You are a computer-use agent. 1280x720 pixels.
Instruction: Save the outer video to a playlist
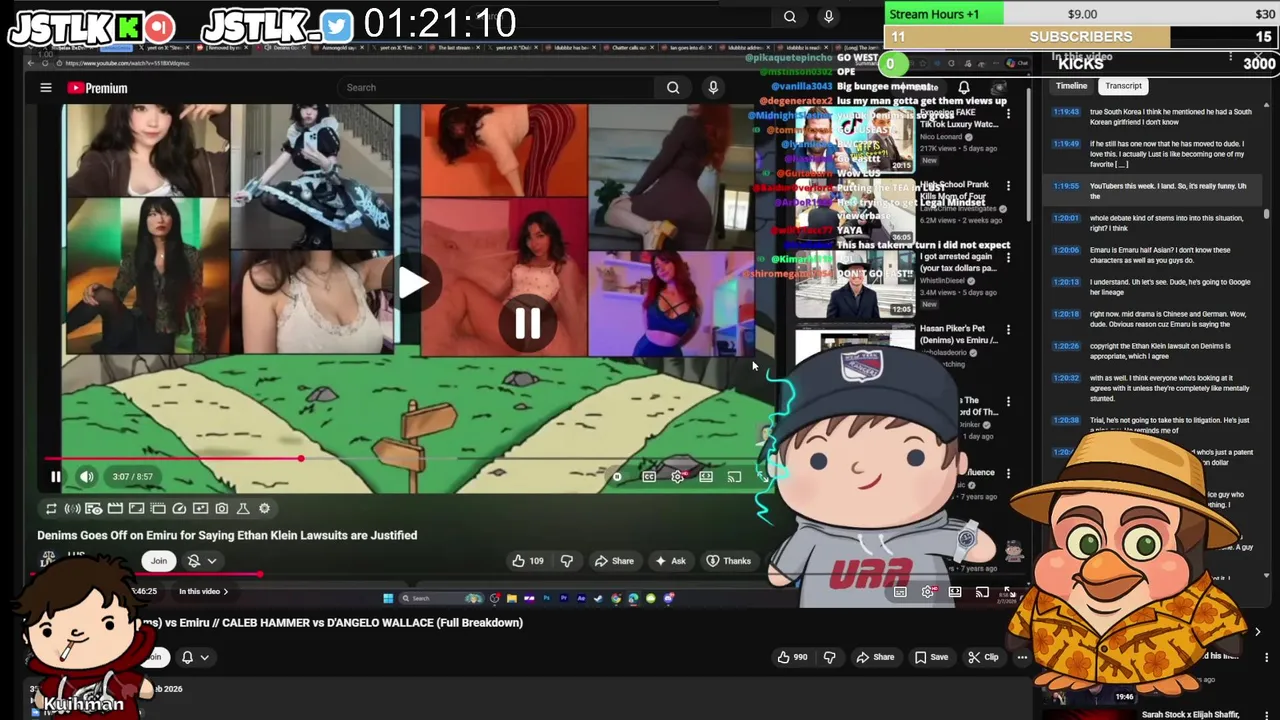(931, 657)
